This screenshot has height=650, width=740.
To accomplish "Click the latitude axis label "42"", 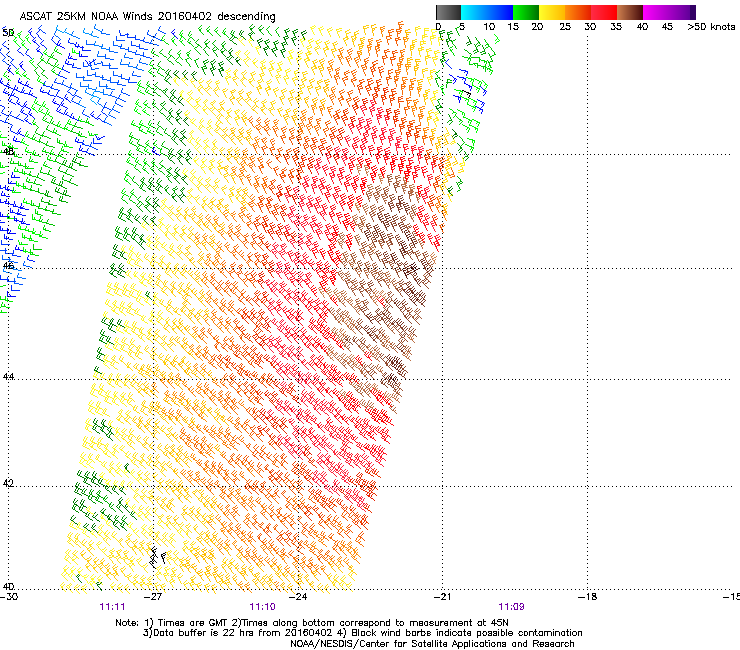I will tap(8, 483).
